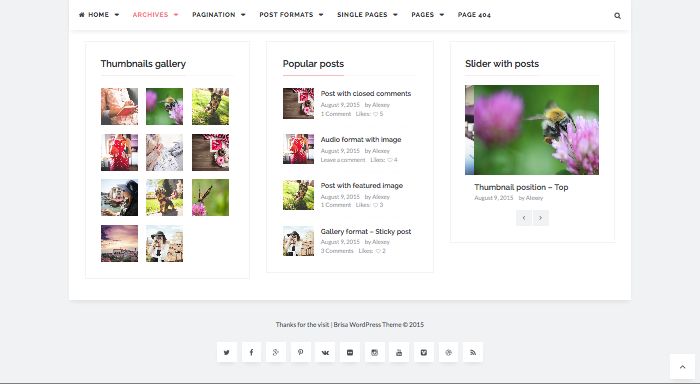Open gallery thumbnail of woman by canal
Screen dimensions: 700x384
point(120,197)
